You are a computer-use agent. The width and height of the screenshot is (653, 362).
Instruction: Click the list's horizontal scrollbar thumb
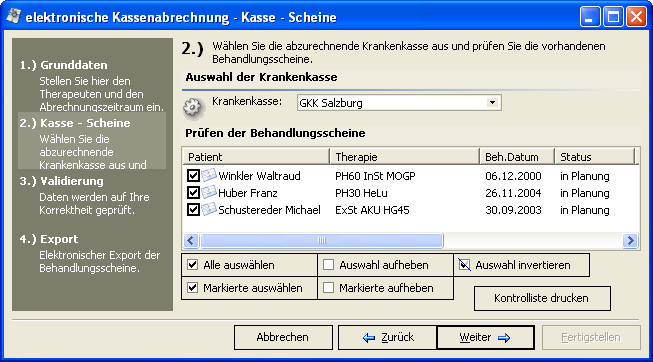tap(322, 240)
